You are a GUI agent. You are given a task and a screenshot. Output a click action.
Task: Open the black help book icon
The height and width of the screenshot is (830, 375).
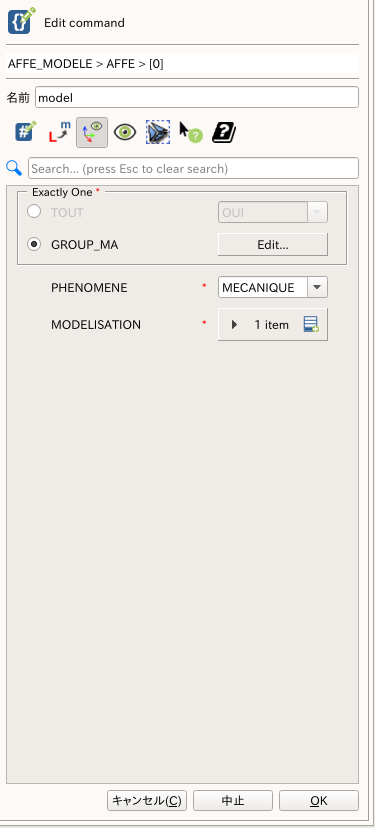224,132
